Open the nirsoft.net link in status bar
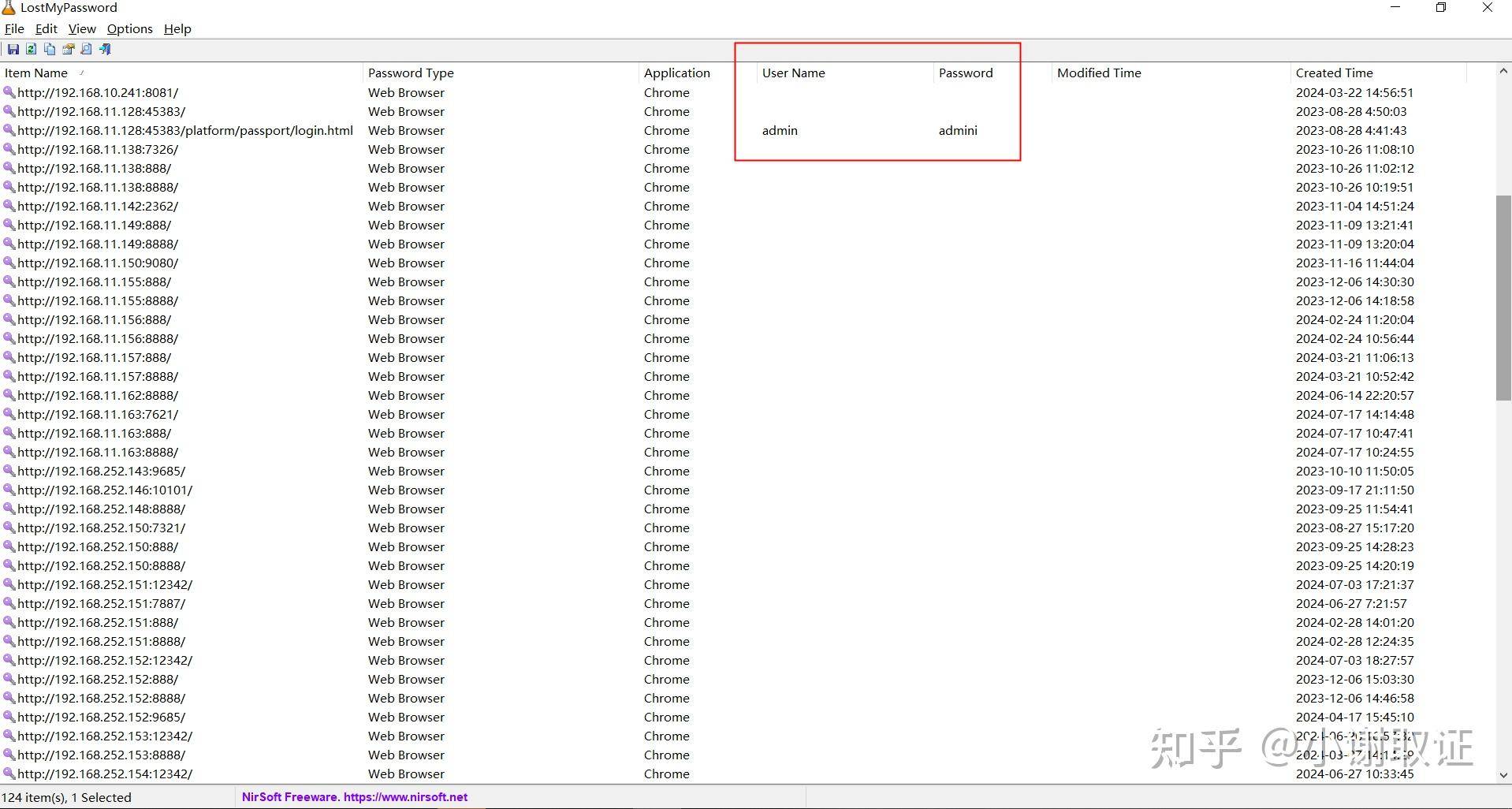This screenshot has height=809, width=1512. point(405,797)
